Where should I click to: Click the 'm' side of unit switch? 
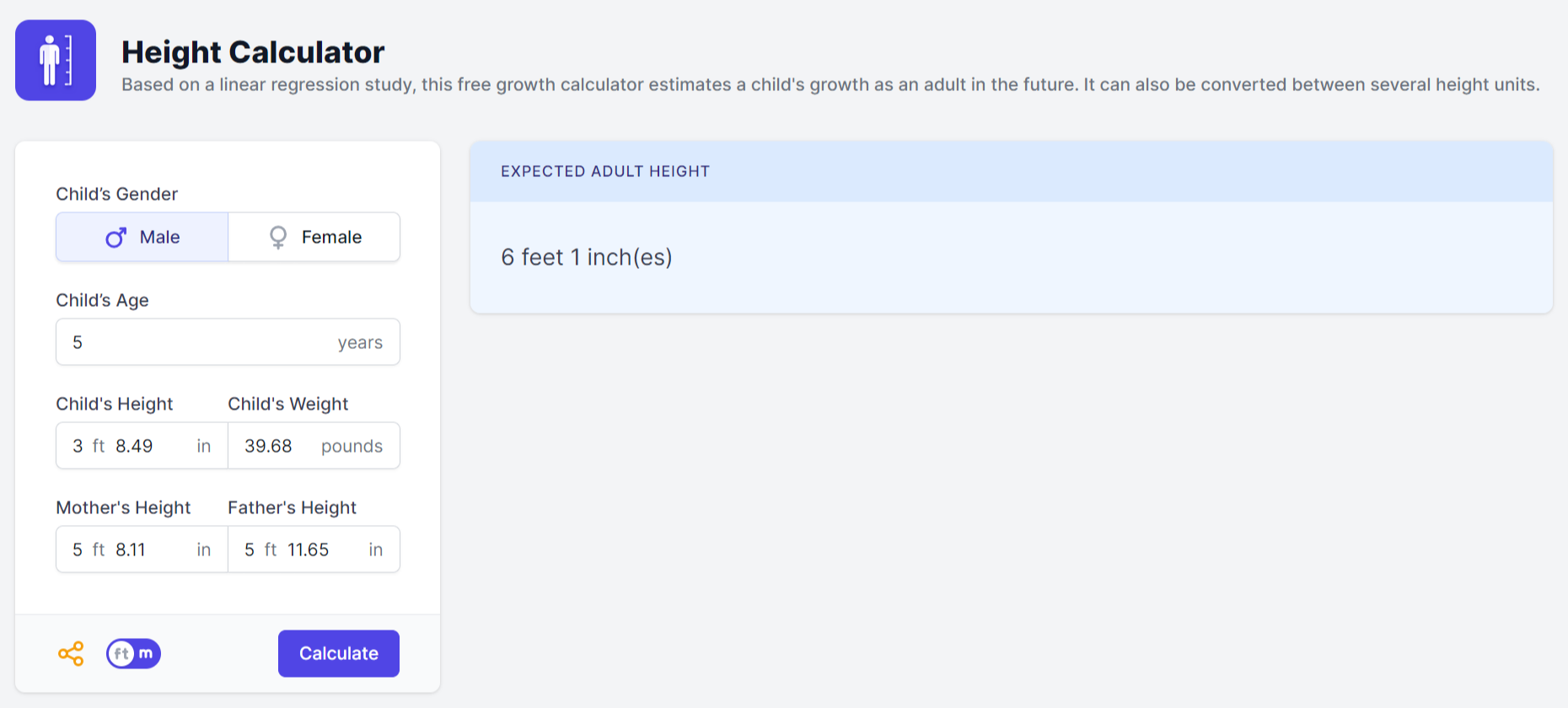(145, 652)
